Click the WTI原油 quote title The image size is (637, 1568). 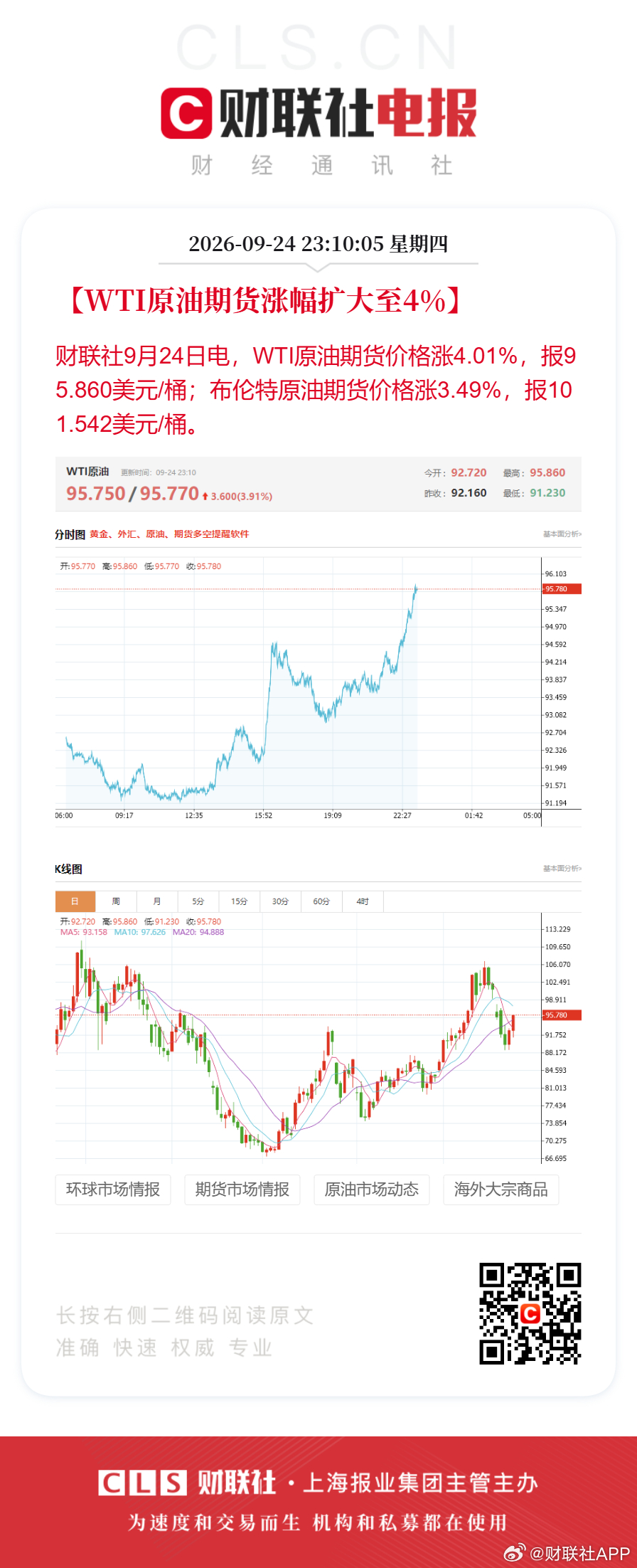[87, 472]
